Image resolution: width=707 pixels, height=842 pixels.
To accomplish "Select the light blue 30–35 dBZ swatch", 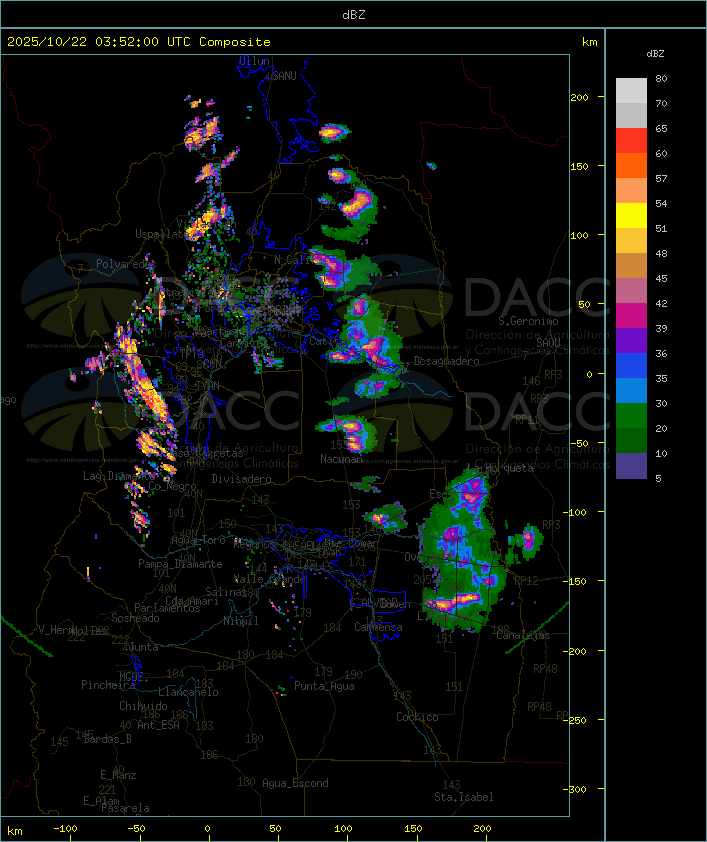I will [x=631, y=390].
